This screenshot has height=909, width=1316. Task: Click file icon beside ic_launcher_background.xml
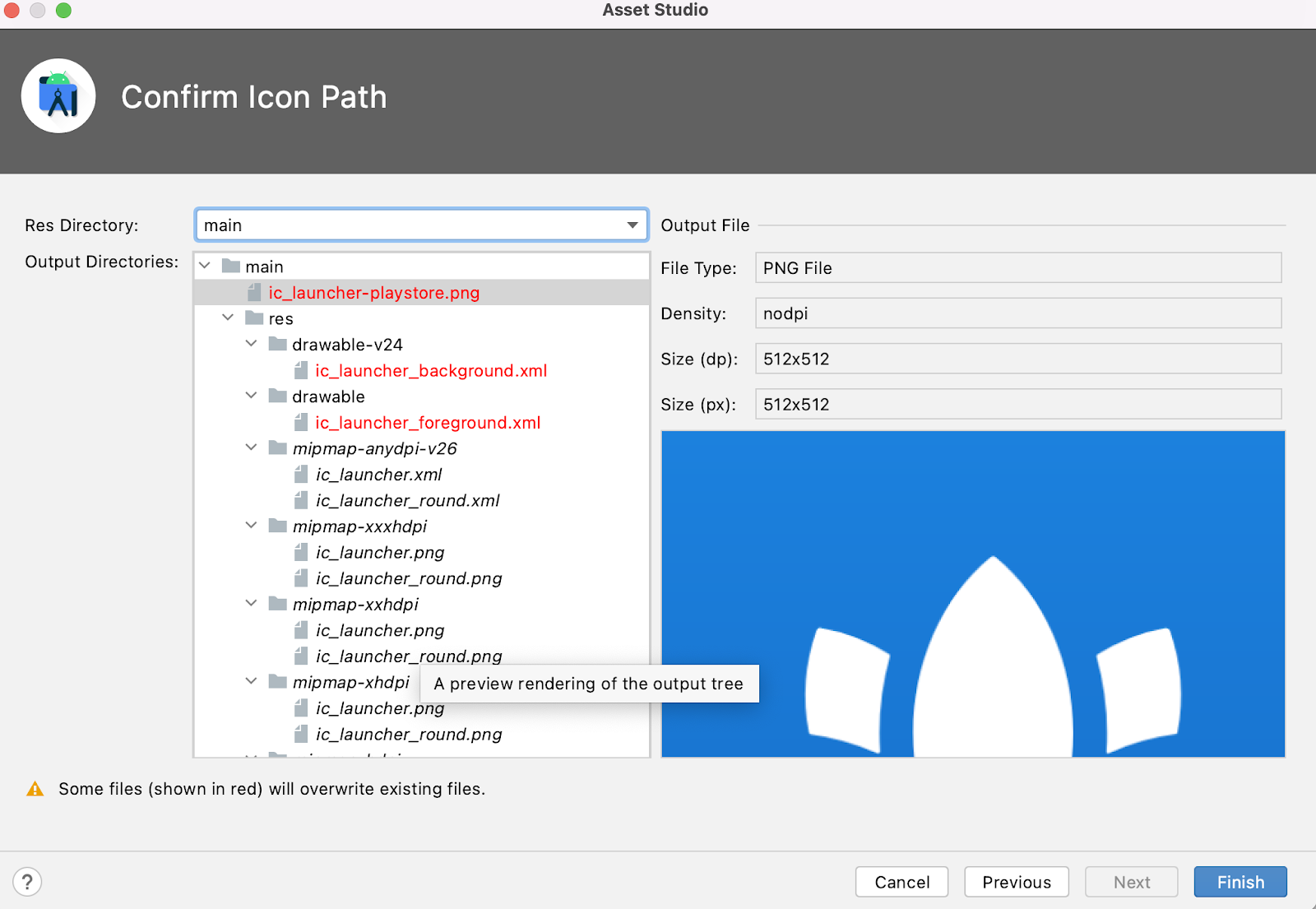301,371
